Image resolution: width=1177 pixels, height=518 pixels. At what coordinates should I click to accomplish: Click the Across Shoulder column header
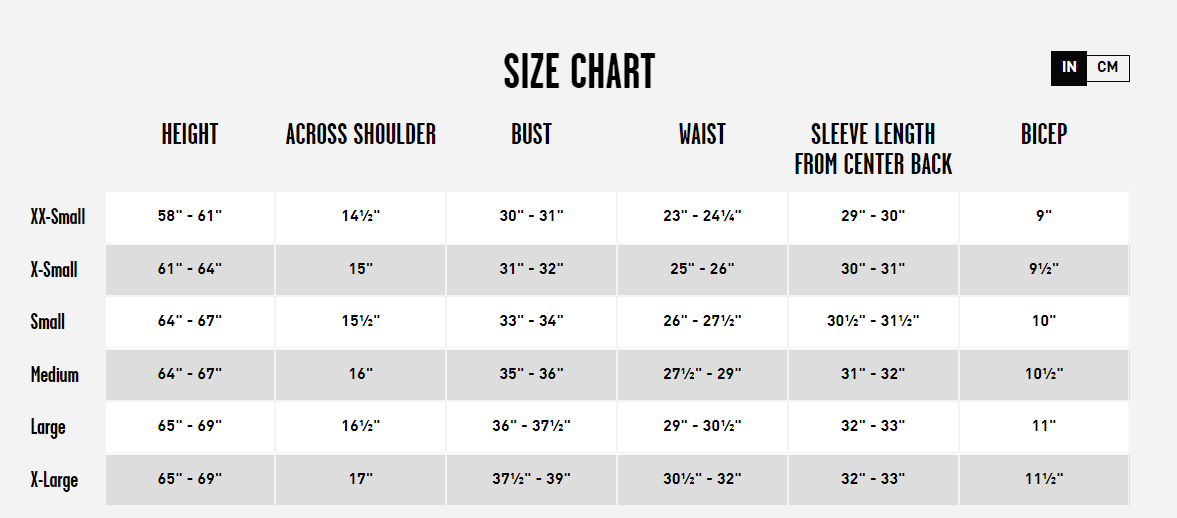pyautogui.click(x=361, y=135)
